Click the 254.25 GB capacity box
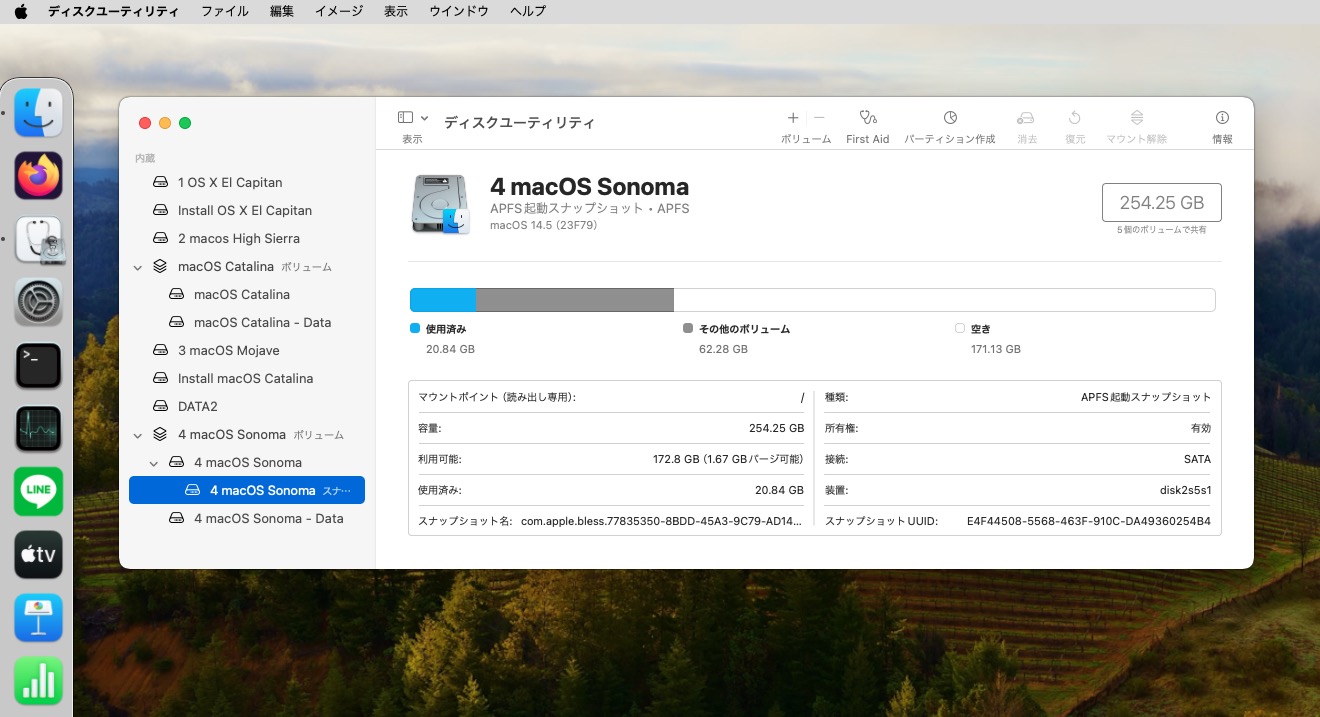This screenshot has width=1320, height=717. tap(1161, 203)
